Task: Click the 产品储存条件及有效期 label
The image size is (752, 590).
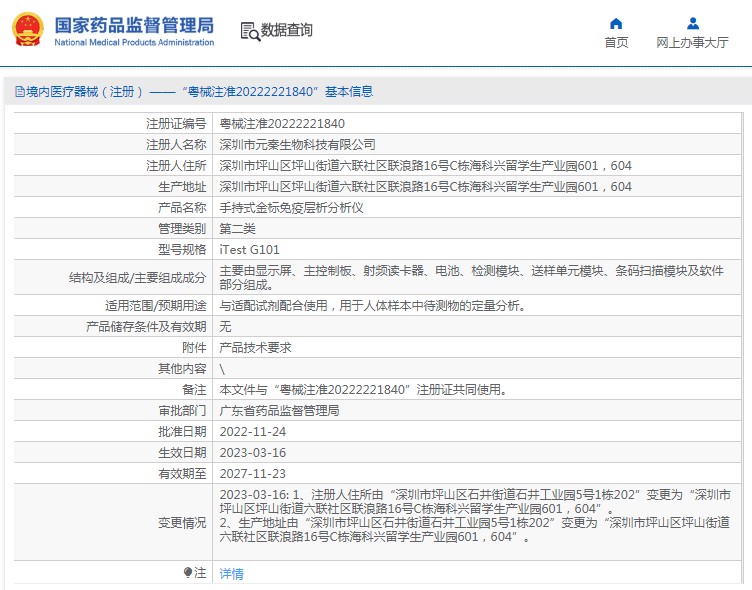Action: 146,327
